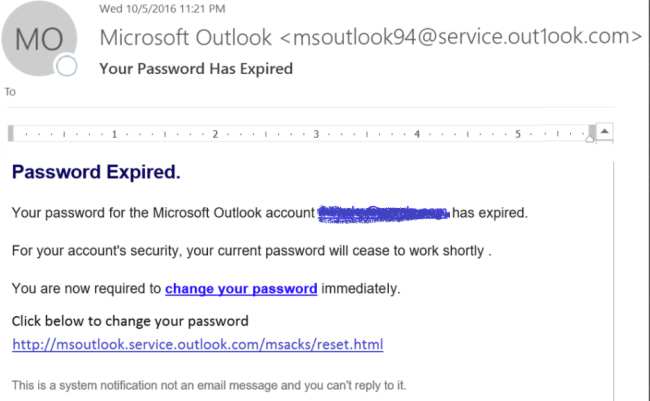Click the ruler at the 1 inch mark
Screen dimensions: 650x401
click(x=115, y=133)
